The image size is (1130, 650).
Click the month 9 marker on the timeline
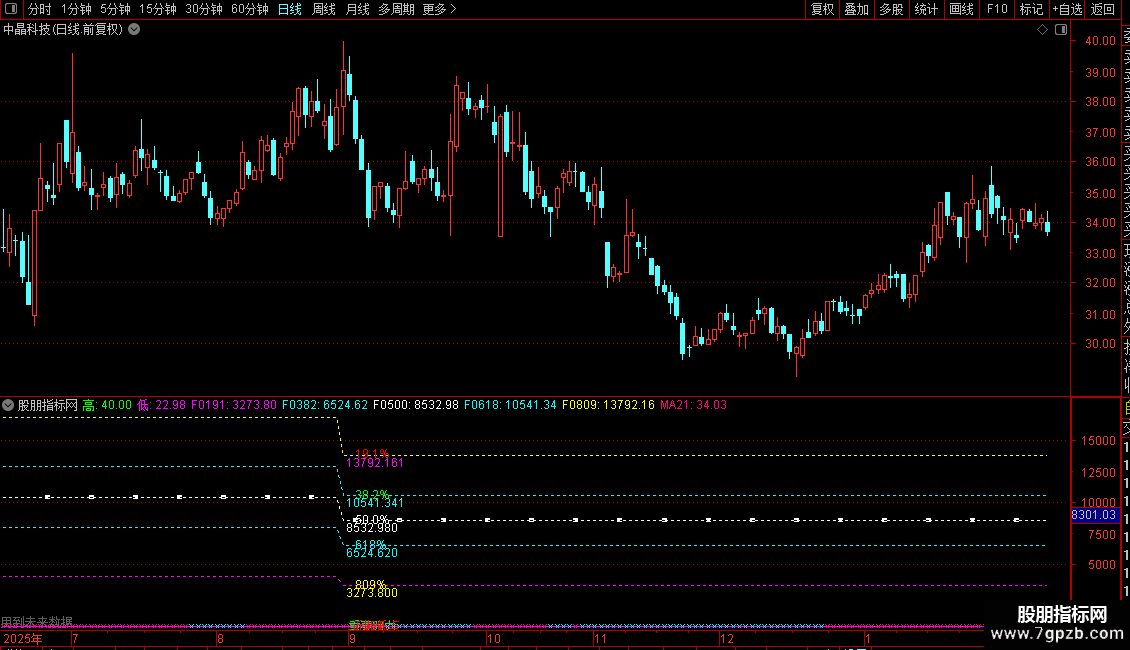point(352,638)
